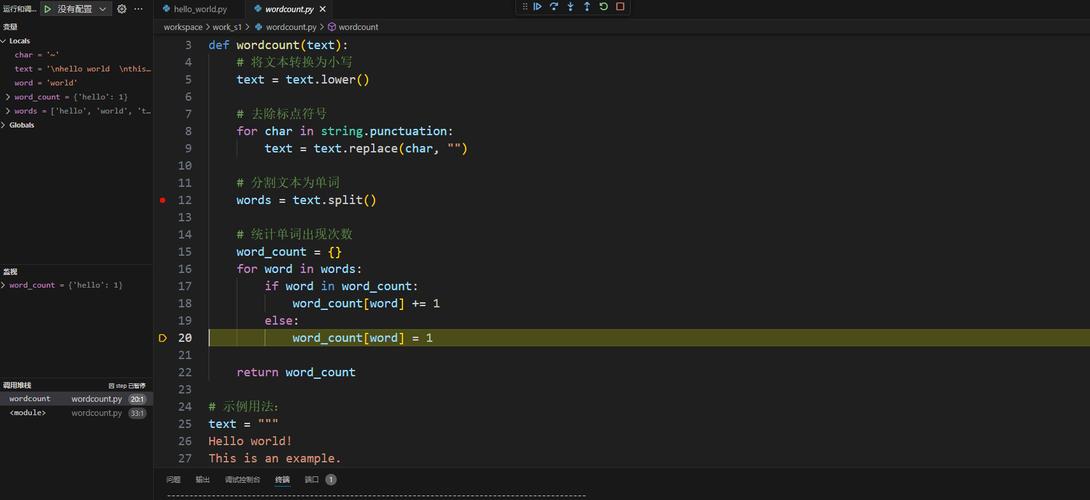Screen dimensions: 1090x500
Task: Click the work_s1 breadcrumb segment
Action: (226, 27)
